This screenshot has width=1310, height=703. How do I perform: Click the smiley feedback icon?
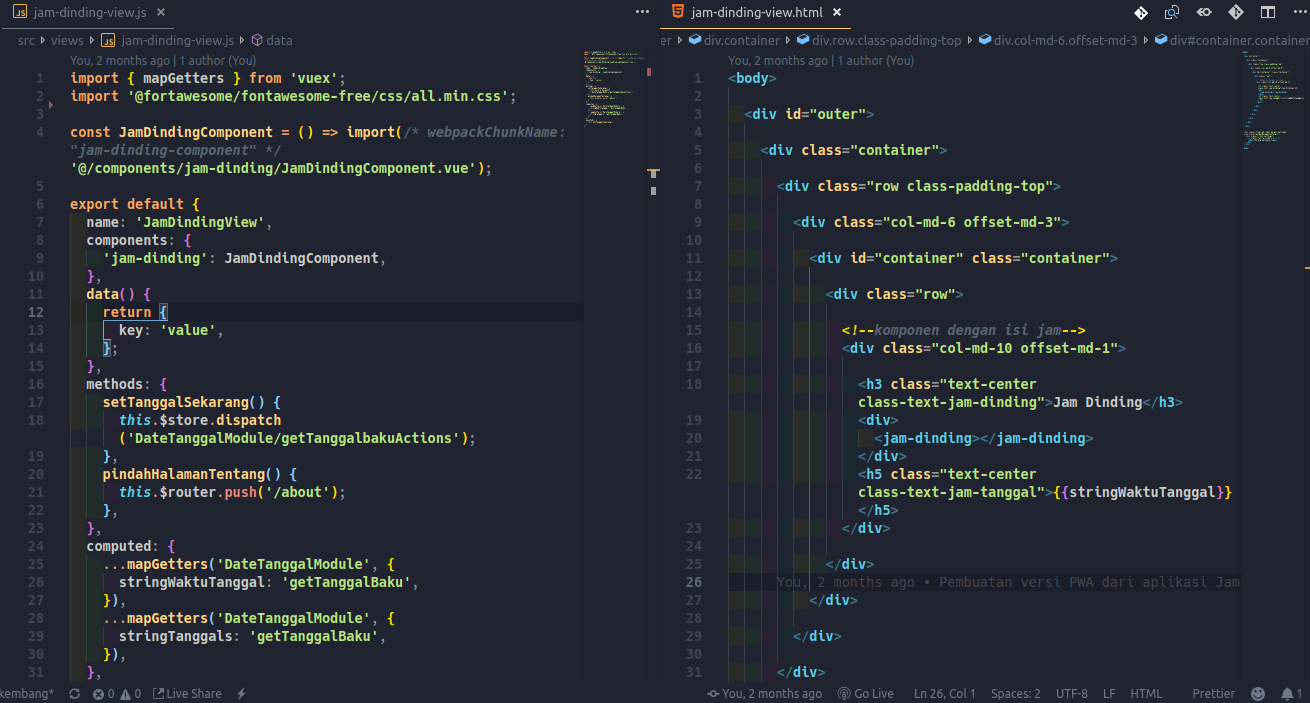(x=1258, y=693)
